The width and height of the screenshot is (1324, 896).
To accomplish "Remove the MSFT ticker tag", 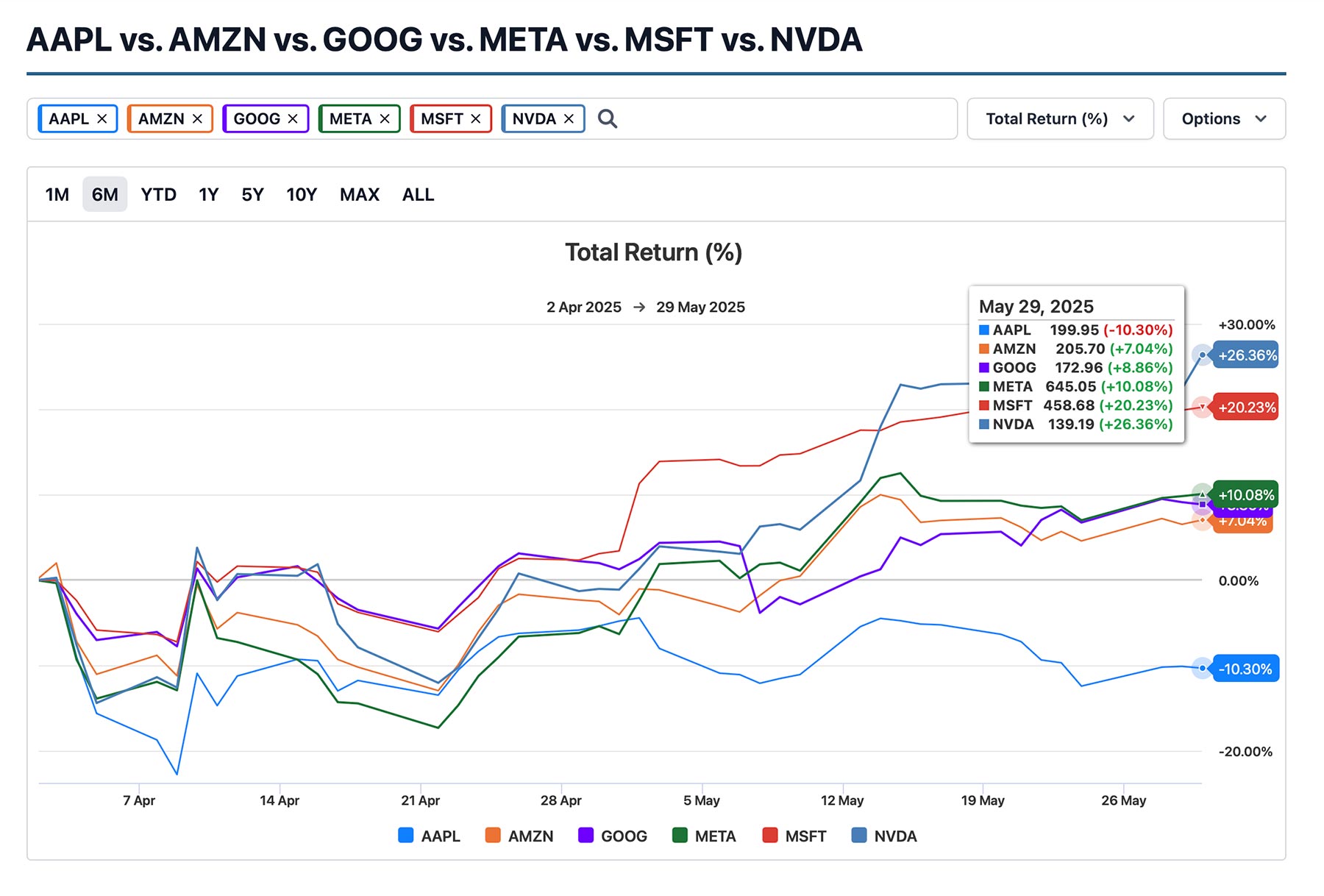I will coord(476,118).
